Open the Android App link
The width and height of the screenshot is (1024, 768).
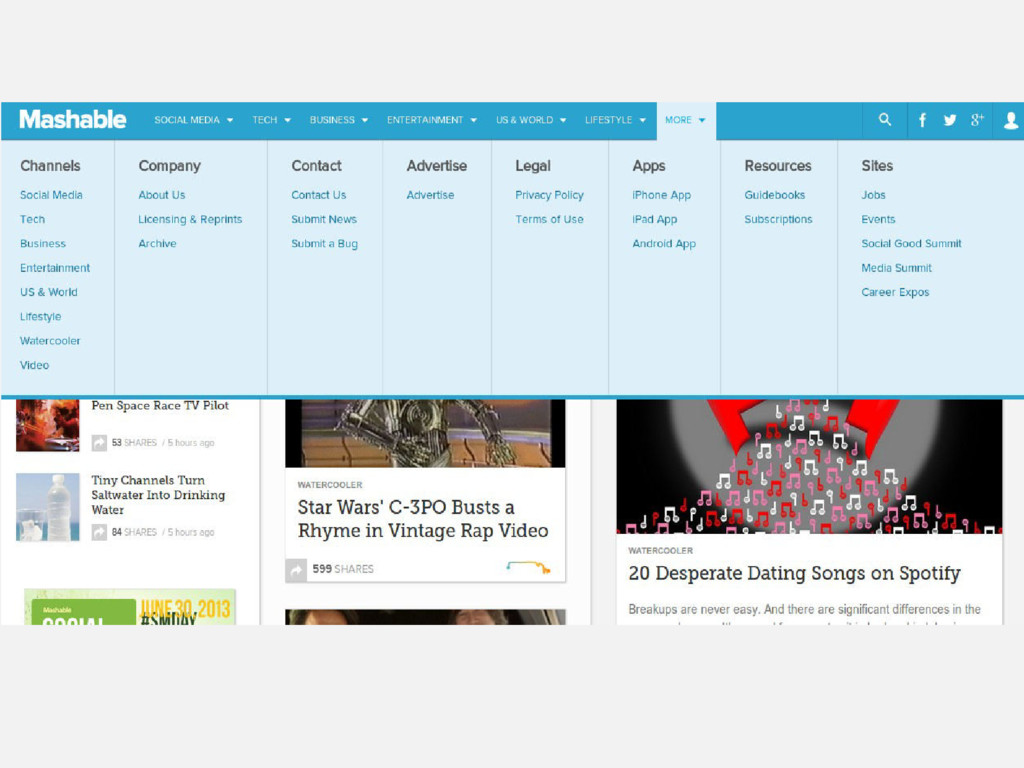pos(664,244)
